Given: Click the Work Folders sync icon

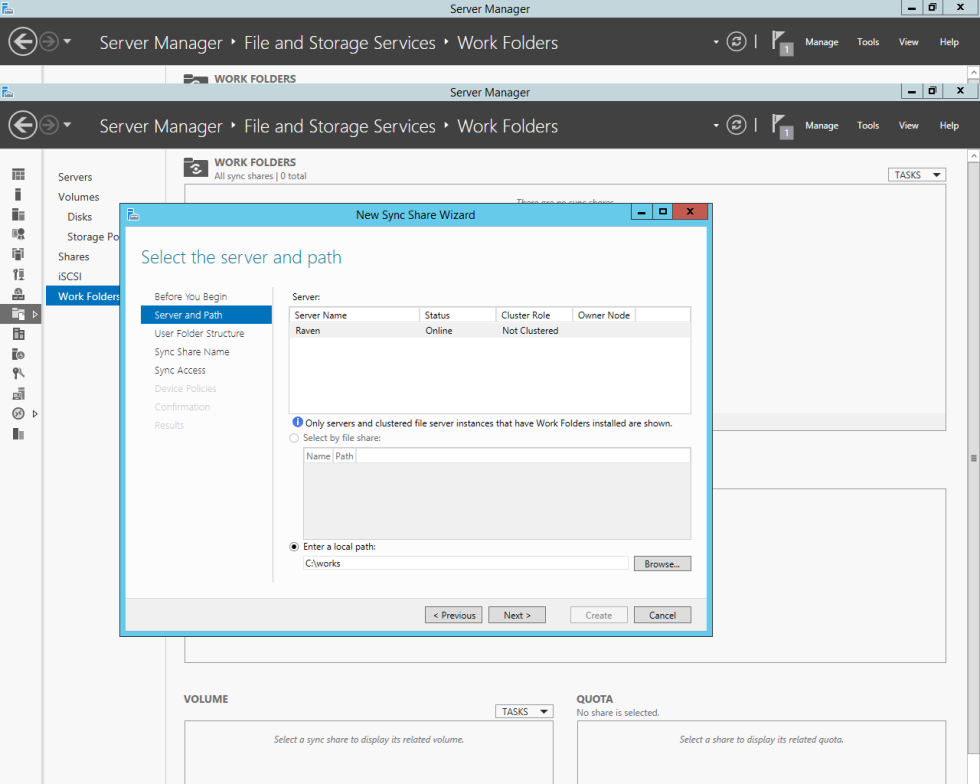Looking at the screenshot, I should (196, 168).
